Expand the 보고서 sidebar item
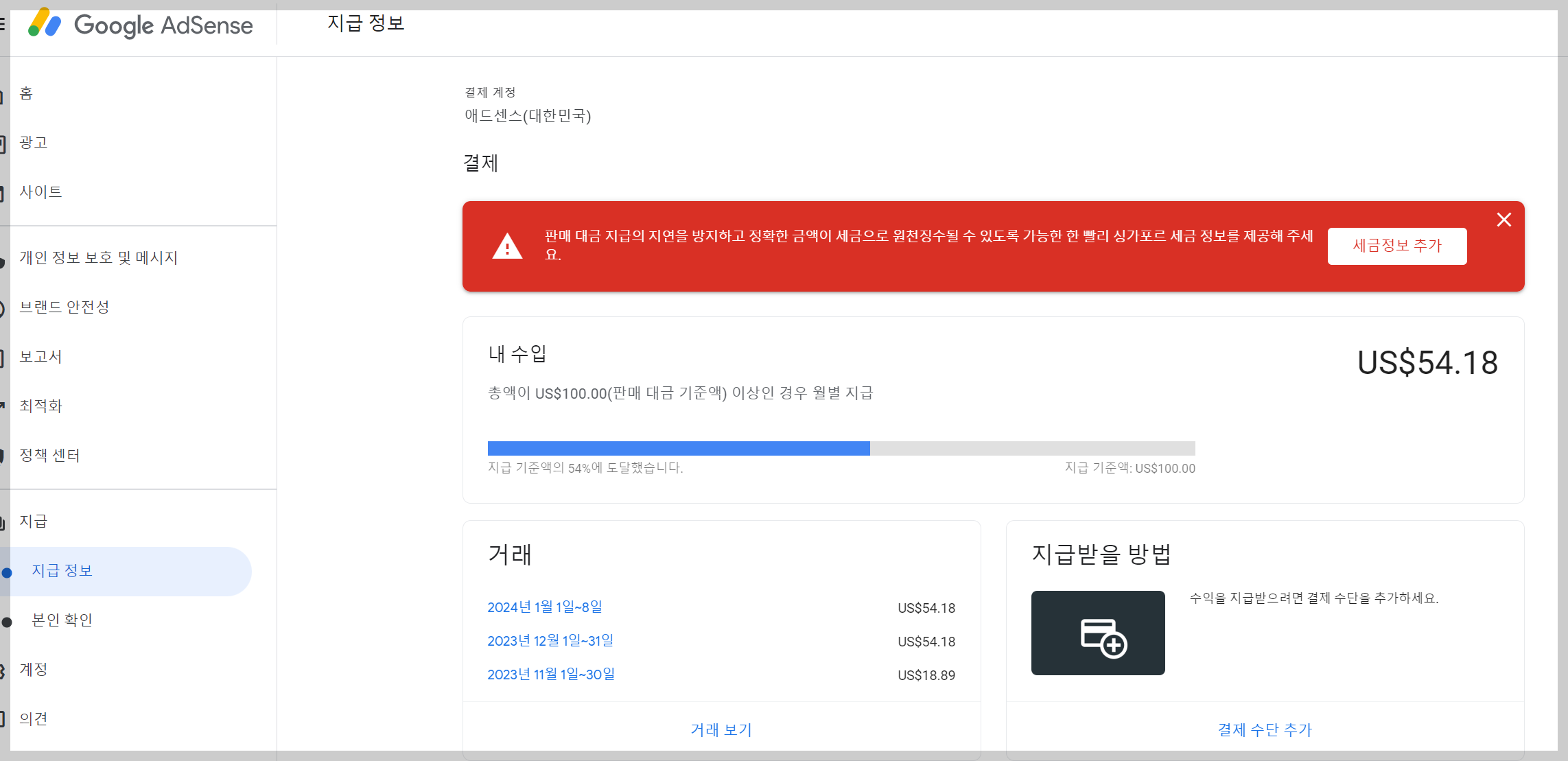 click(40, 357)
